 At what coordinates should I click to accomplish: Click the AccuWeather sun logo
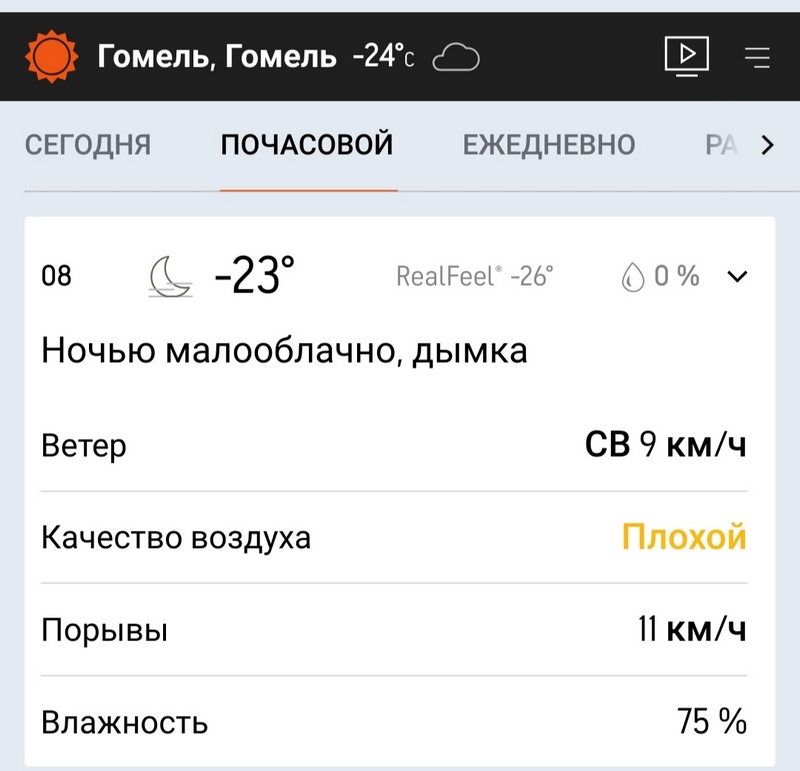[x=50, y=56]
